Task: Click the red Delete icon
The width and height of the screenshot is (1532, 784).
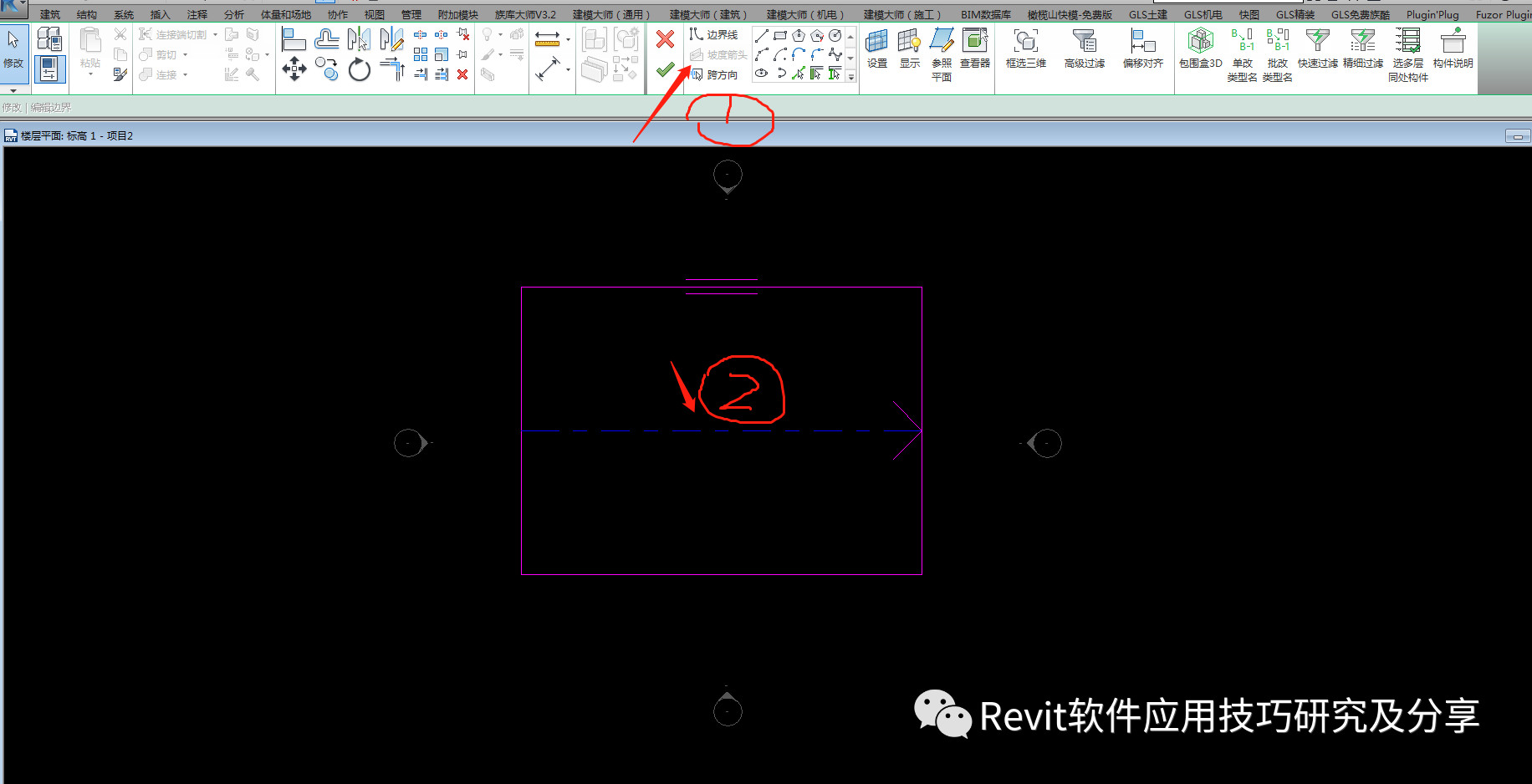Action: 462,74
